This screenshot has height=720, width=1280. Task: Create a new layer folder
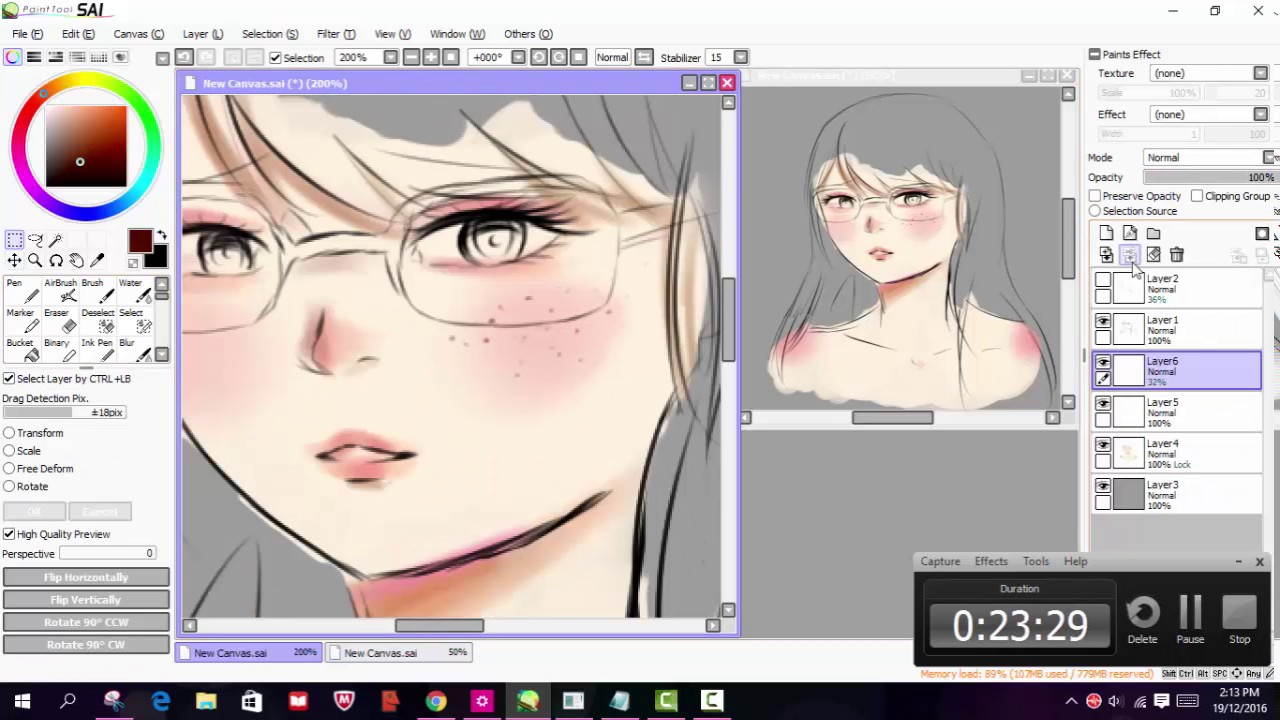1153,234
